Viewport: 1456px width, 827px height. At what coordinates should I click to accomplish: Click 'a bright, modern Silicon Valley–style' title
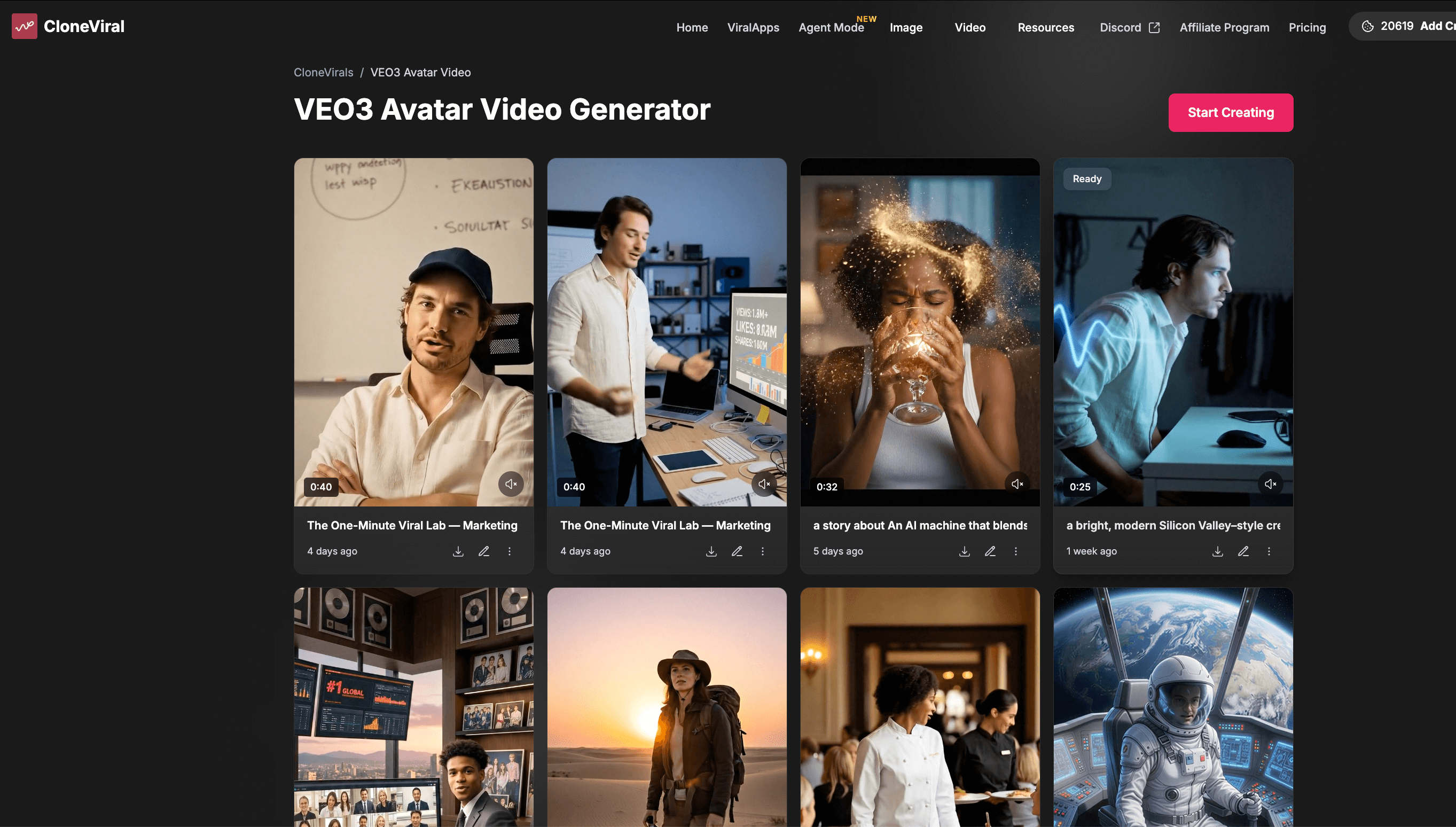coord(1173,525)
